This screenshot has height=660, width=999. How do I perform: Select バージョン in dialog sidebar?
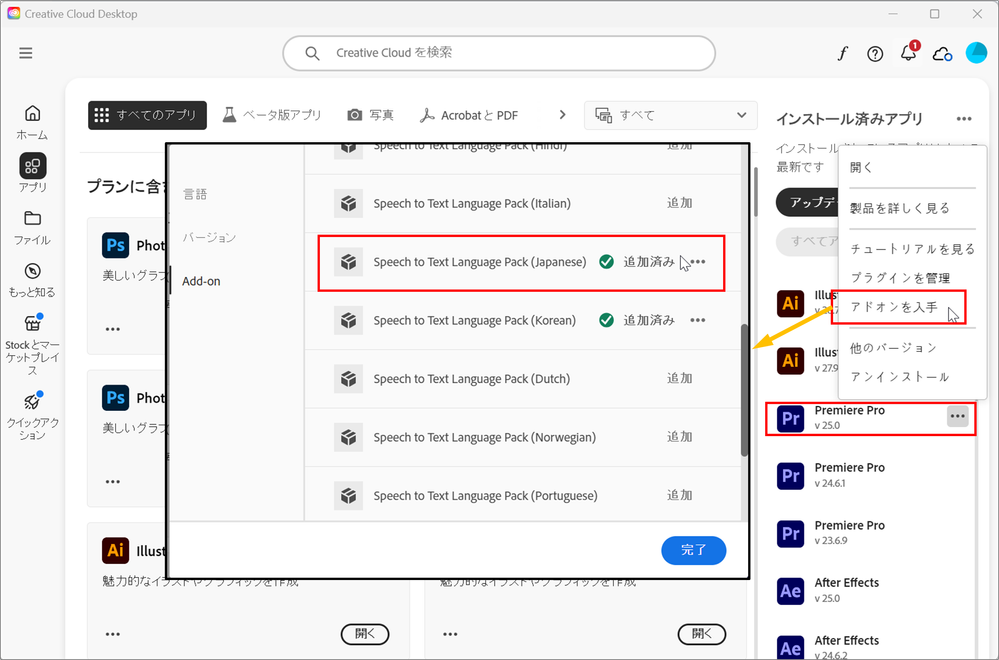coord(209,238)
